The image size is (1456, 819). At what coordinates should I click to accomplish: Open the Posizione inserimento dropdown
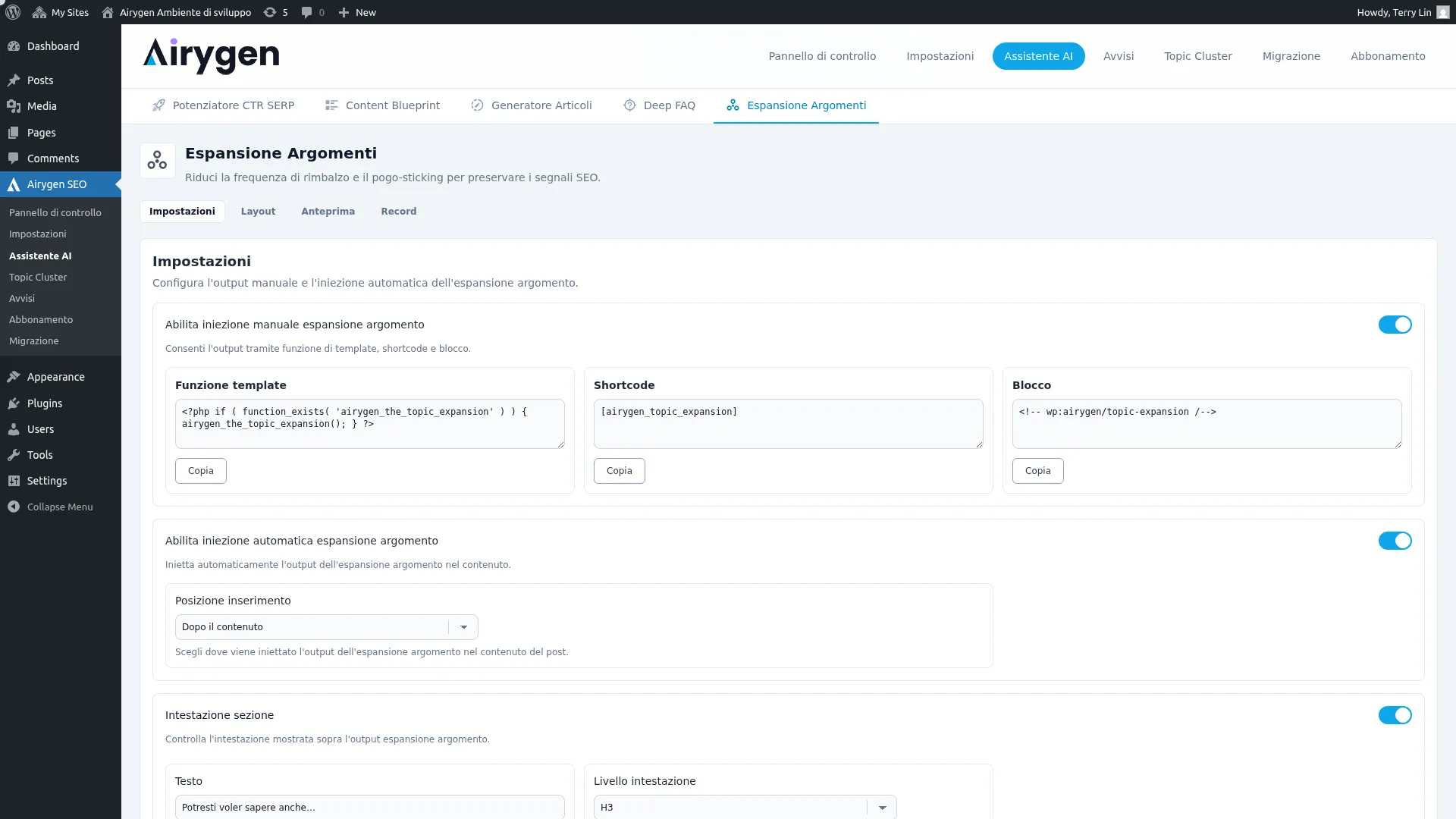pyautogui.click(x=326, y=627)
